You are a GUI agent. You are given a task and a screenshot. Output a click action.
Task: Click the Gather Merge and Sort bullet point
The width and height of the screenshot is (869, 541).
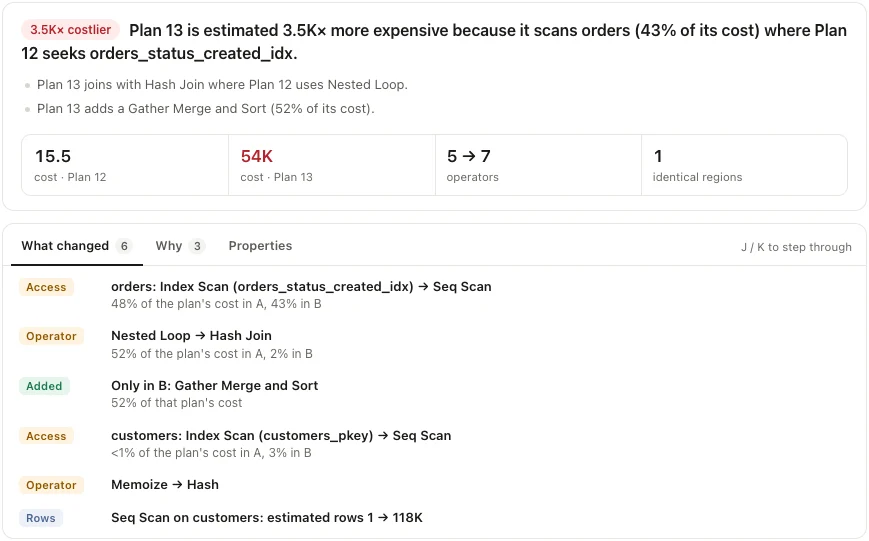(206, 109)
